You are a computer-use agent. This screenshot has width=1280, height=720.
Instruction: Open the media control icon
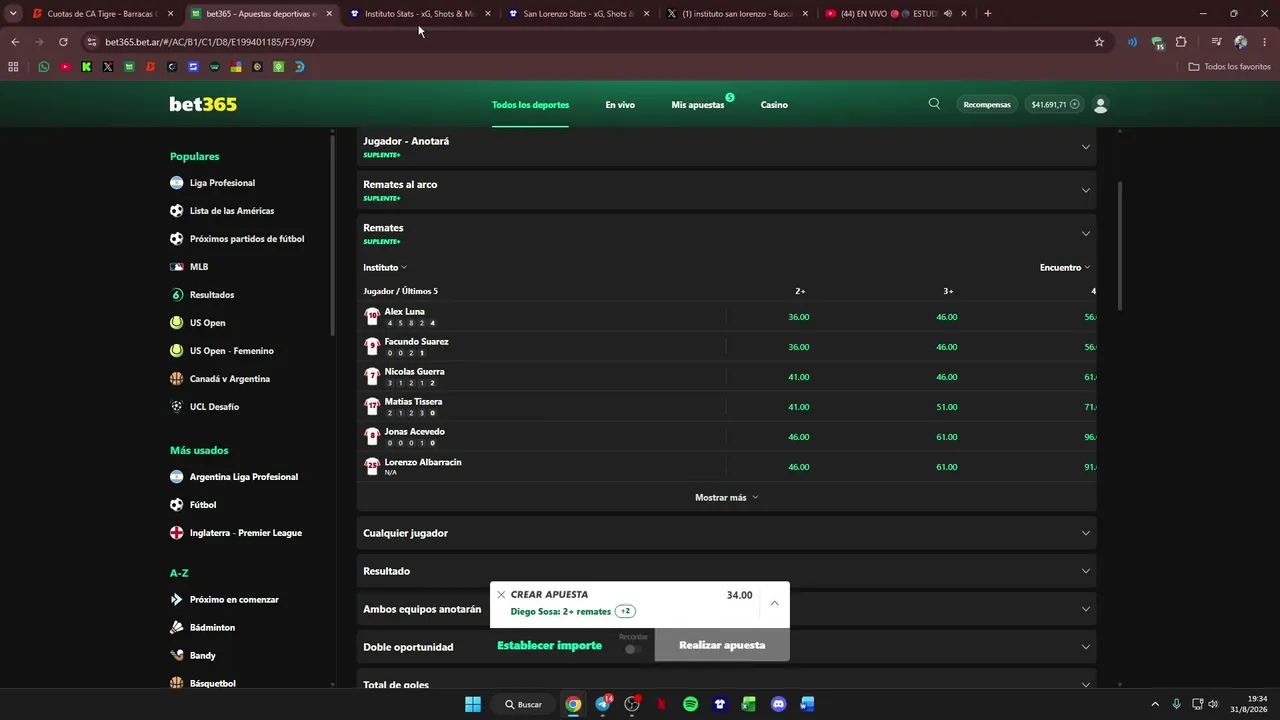tap(1216, 42)
